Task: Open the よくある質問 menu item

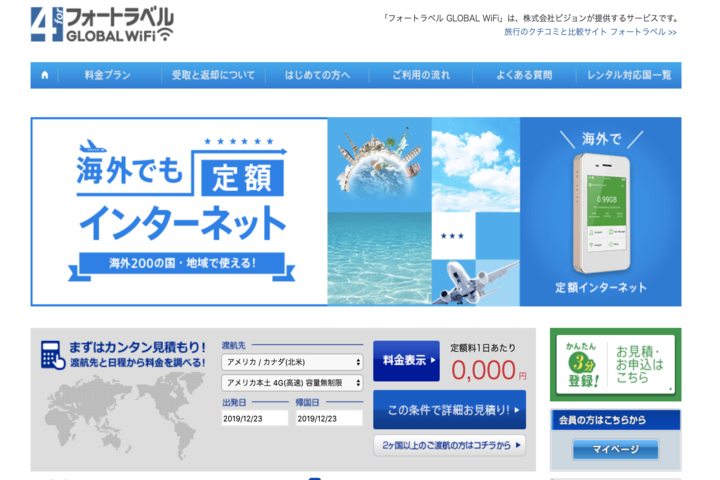Action: [x=525, y=75]
